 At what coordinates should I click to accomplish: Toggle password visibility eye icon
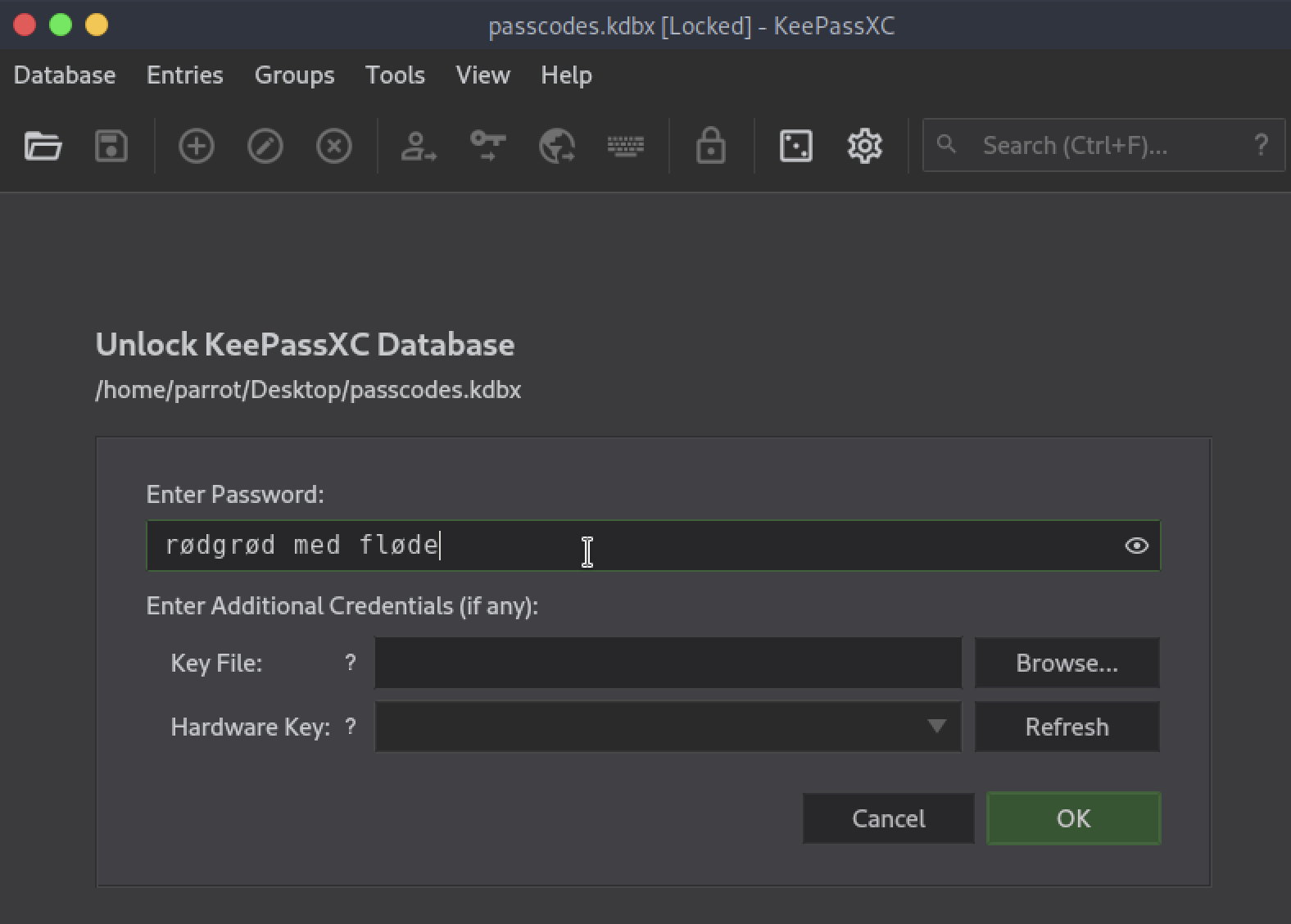coord(1137,546)
